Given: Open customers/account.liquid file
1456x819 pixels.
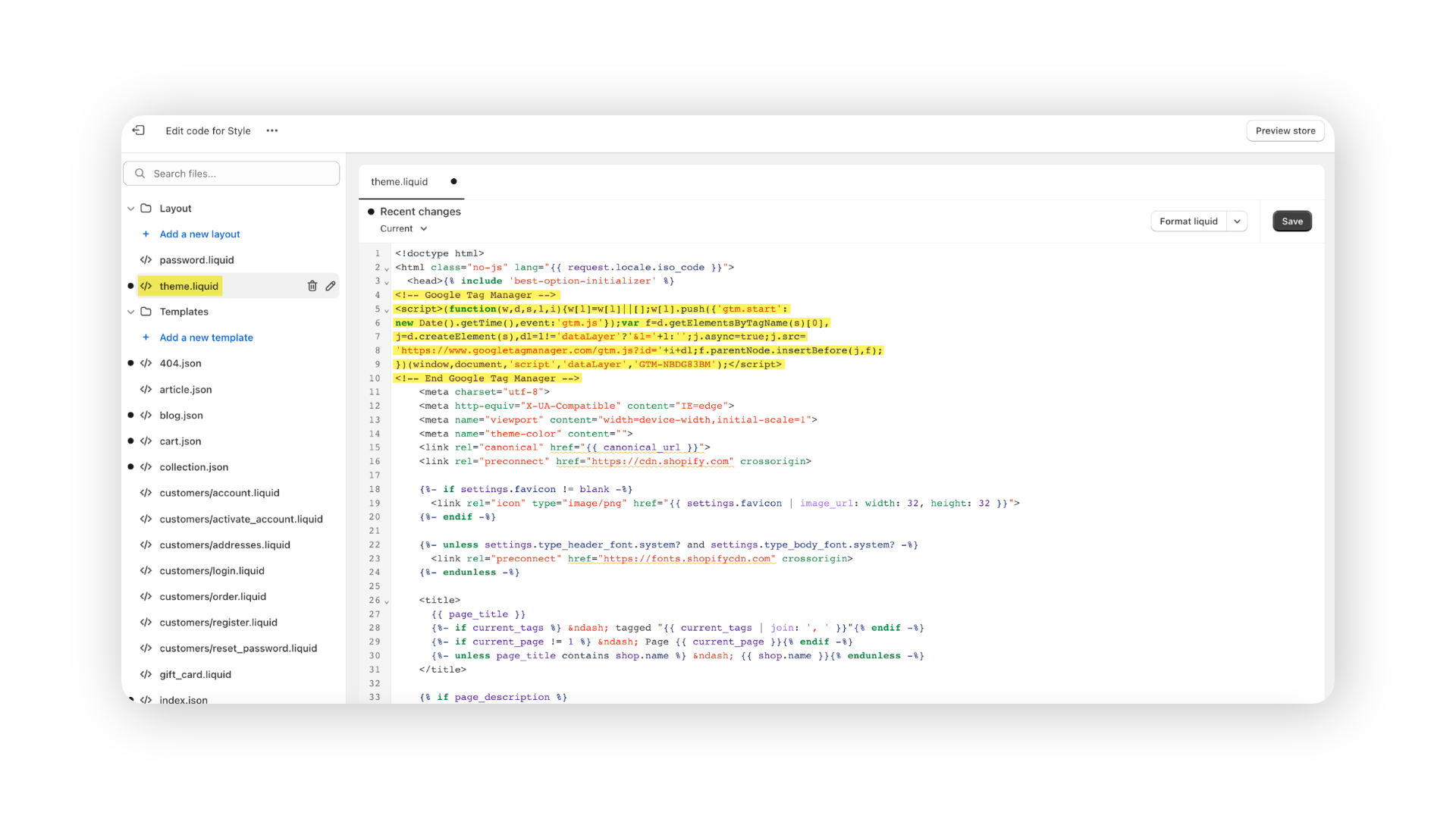Looking at the screenshot, I should pos(220,493).
